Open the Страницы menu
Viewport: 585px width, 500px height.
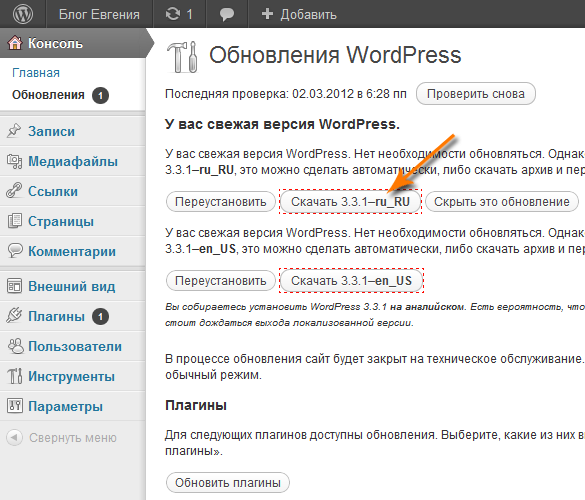click(61, 221)
